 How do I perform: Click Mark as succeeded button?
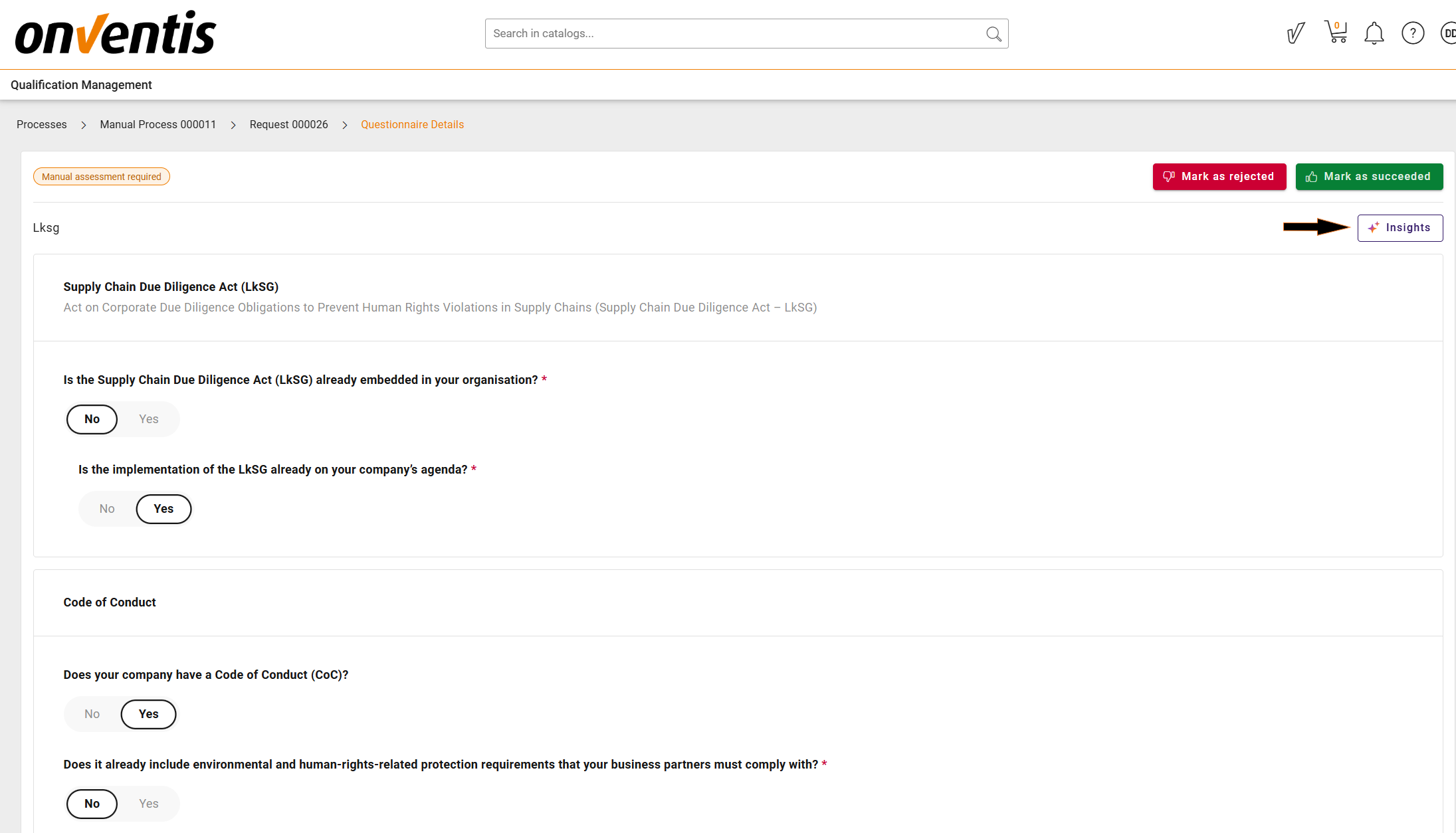pyautogui.click(x=1369, y=177)
